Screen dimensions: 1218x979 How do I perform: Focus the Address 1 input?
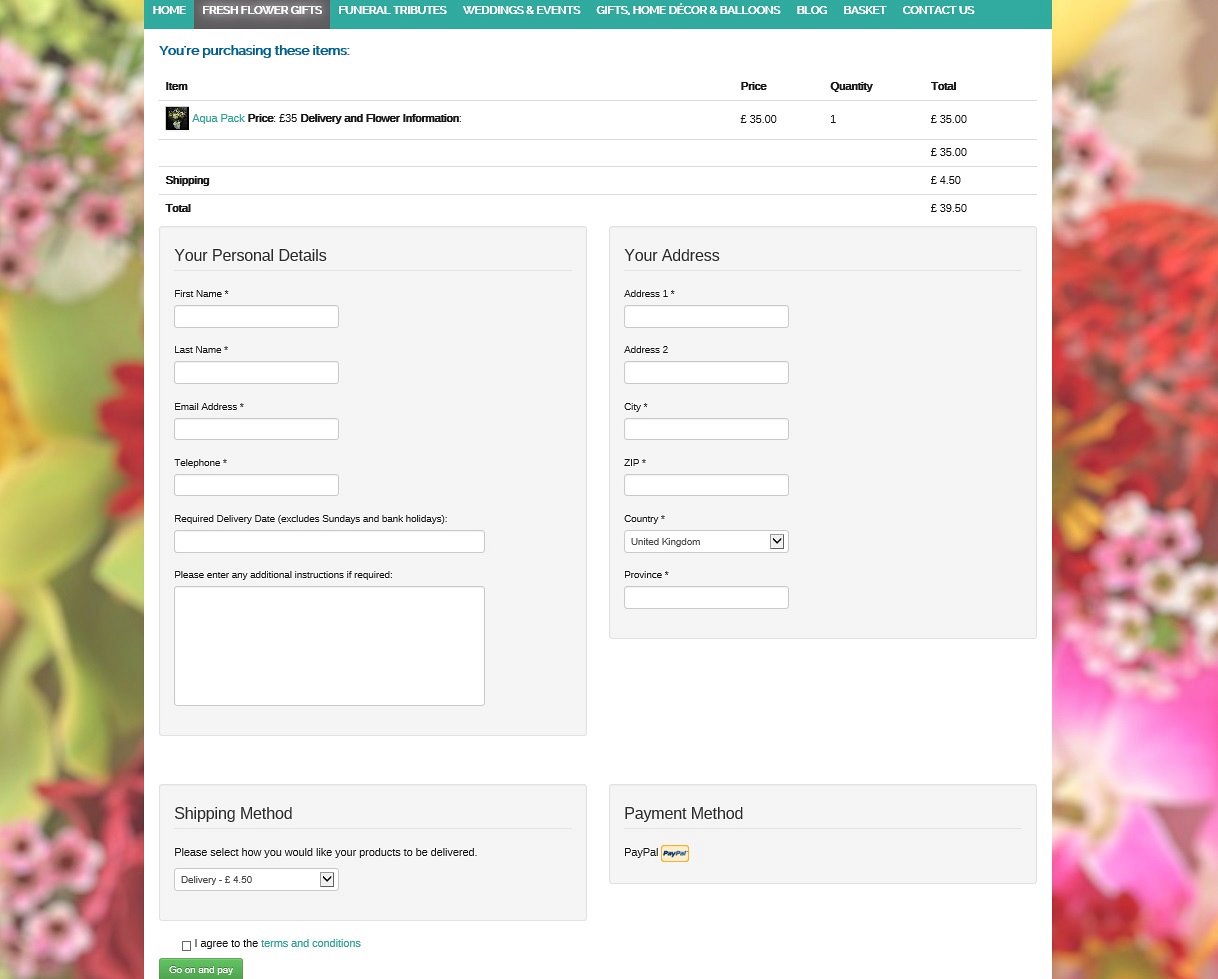pyautogui.click(x=706, y=317)
